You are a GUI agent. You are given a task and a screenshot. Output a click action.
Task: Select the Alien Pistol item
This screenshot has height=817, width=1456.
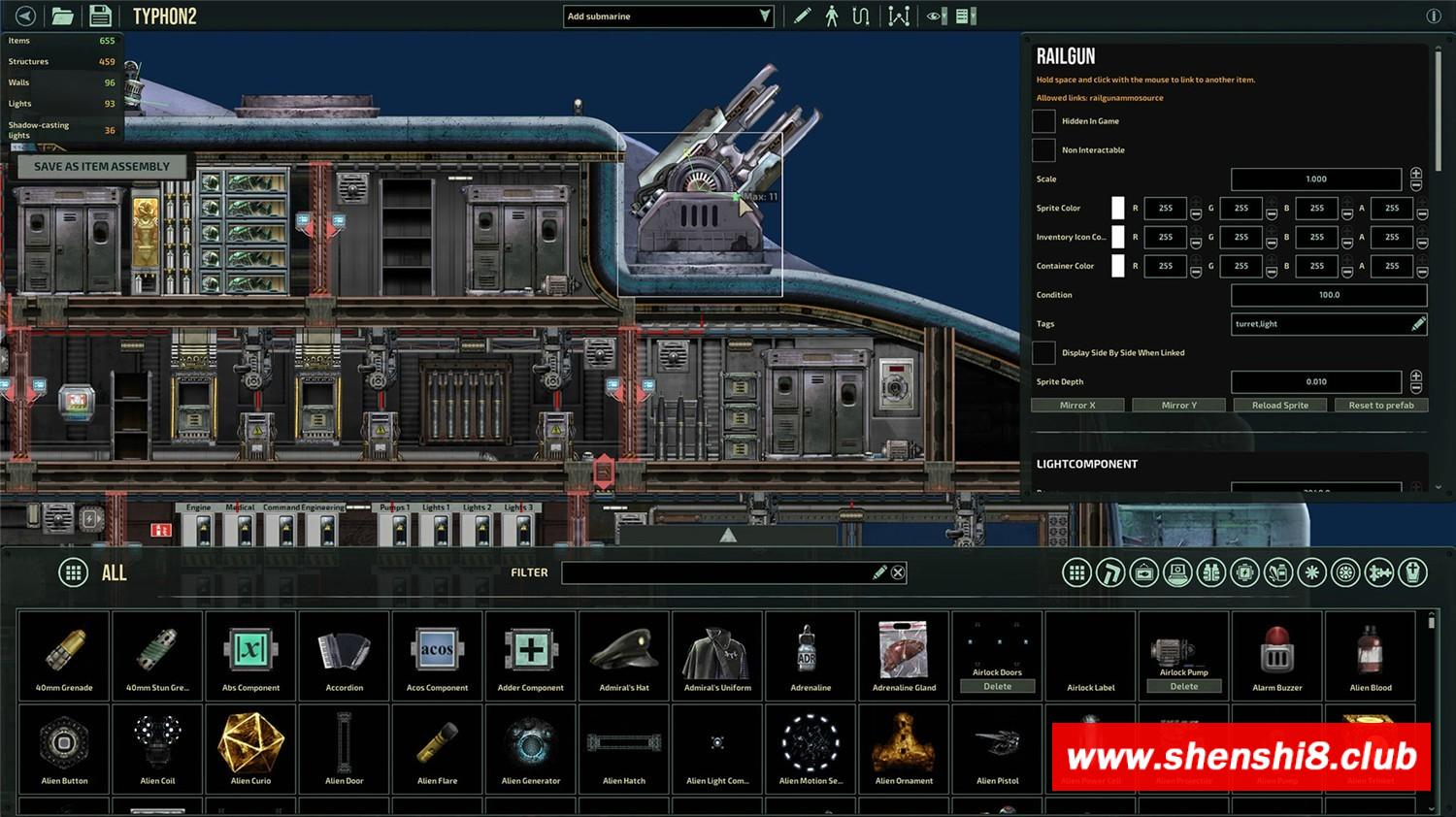click(997, 748)
